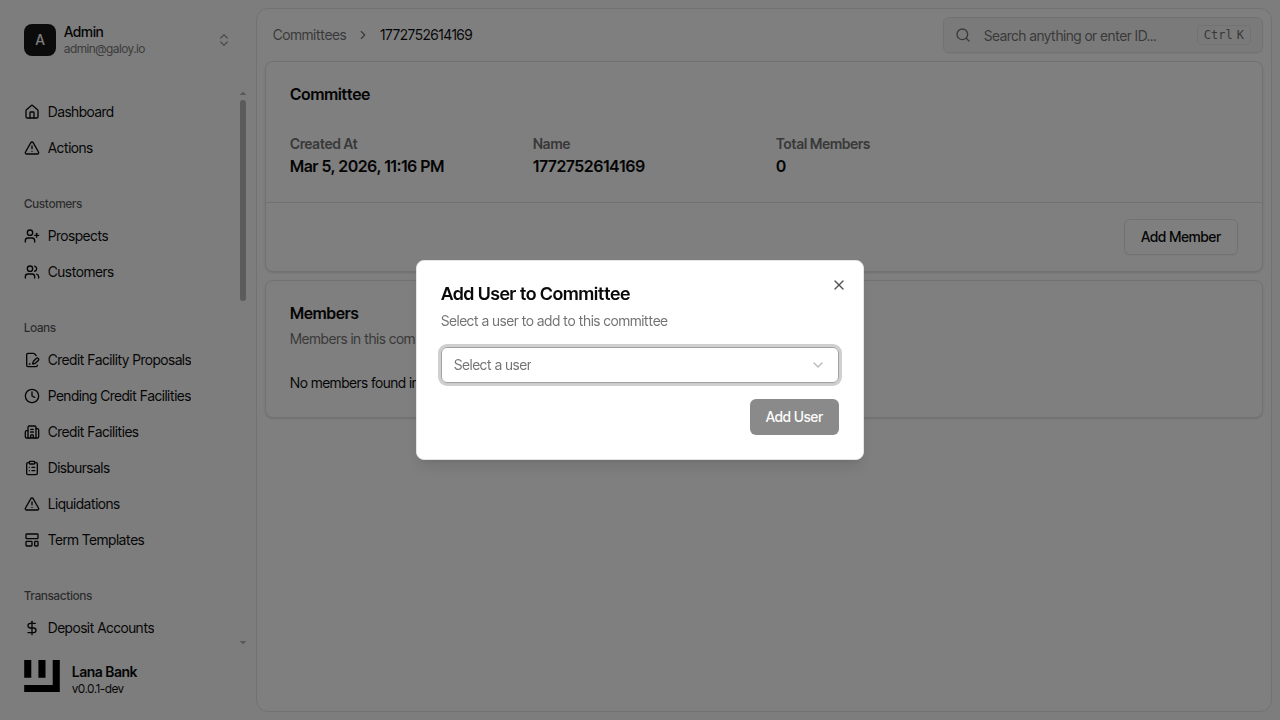
Task: Click the dropdown chevron on the user selector
Action: (818, 365)
